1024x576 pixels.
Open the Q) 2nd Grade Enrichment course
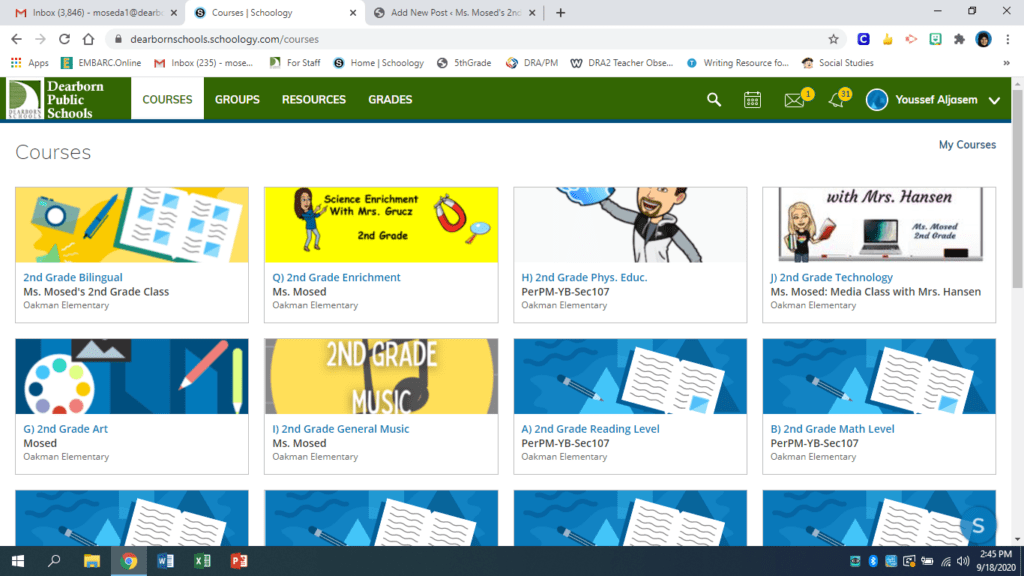(x=336, y=277)
